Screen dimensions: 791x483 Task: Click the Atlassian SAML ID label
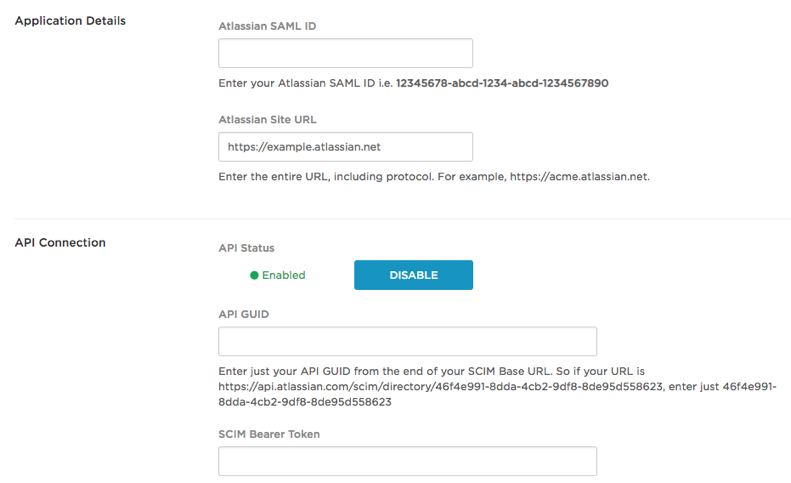267,26
